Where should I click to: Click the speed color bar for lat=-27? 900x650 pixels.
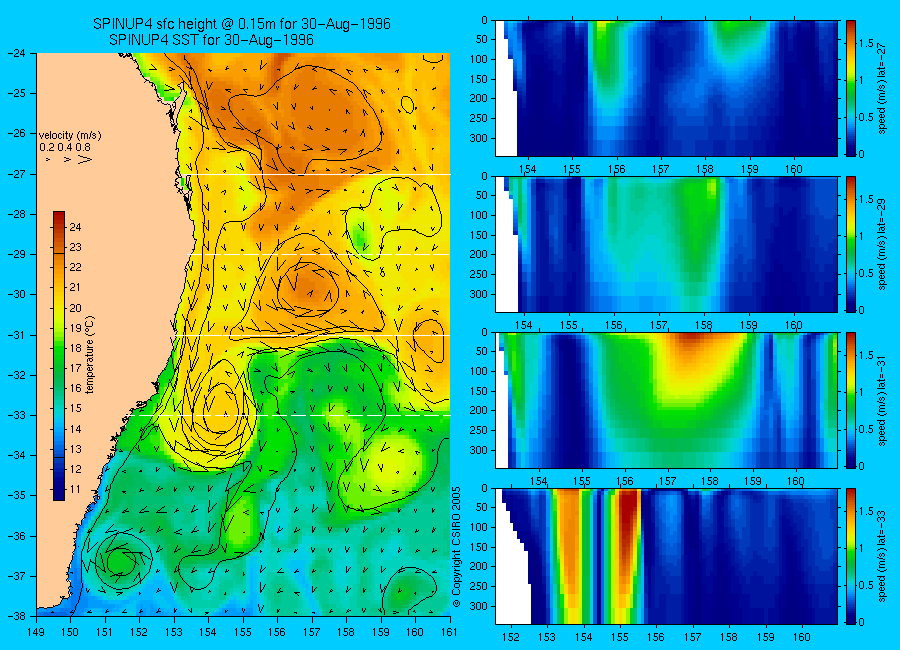click(851, 88)
